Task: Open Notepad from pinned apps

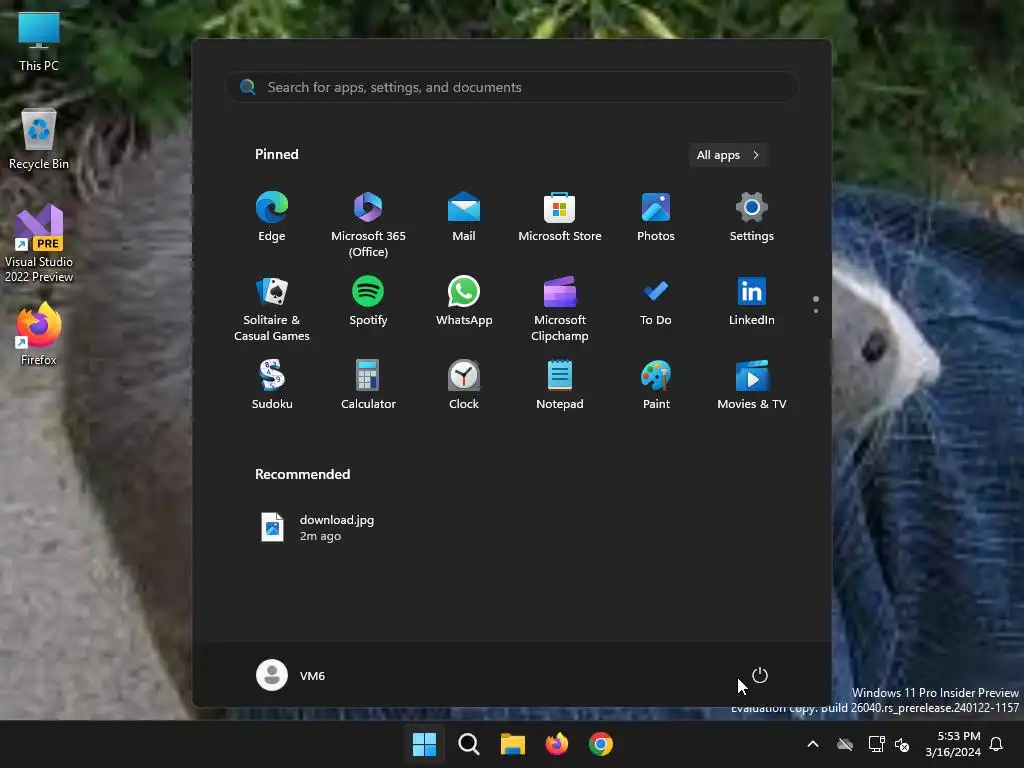Action: 560,385
